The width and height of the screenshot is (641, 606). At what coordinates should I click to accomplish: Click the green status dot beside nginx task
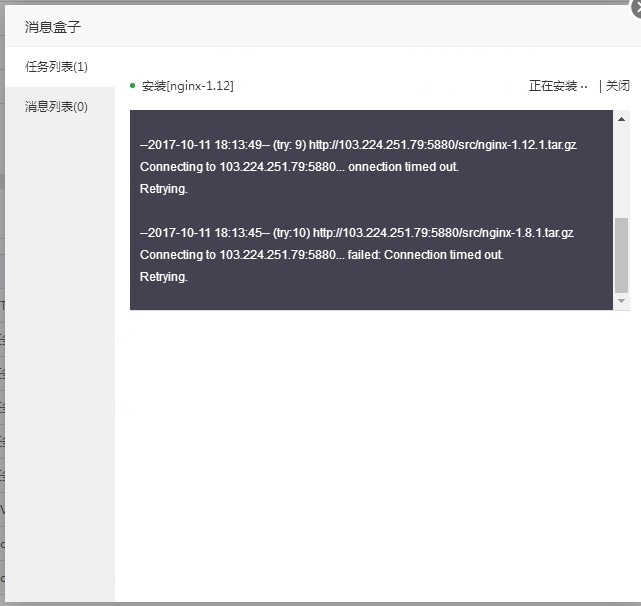coord(132,85)
